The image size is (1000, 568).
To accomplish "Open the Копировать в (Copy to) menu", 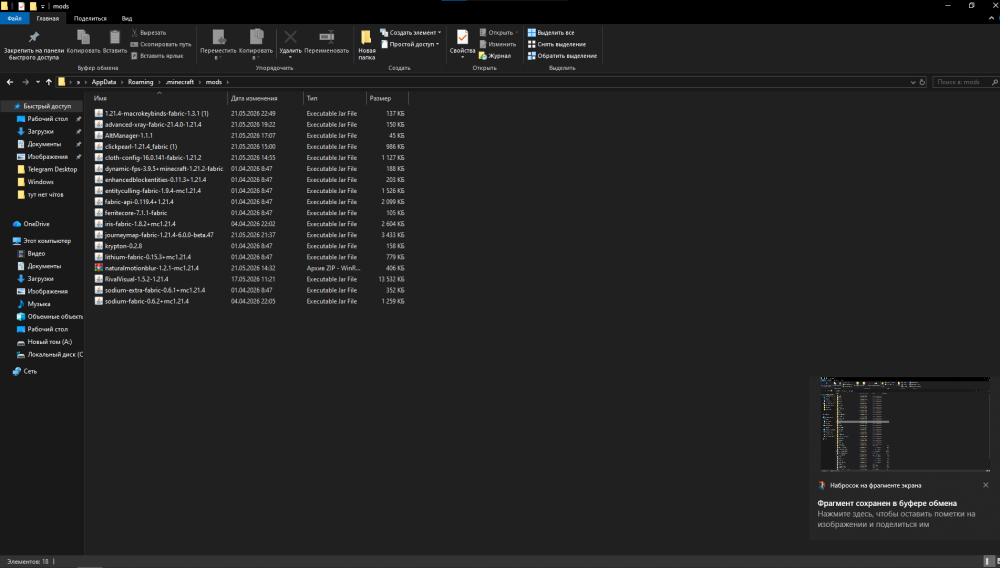I will [x=256, y=45].
